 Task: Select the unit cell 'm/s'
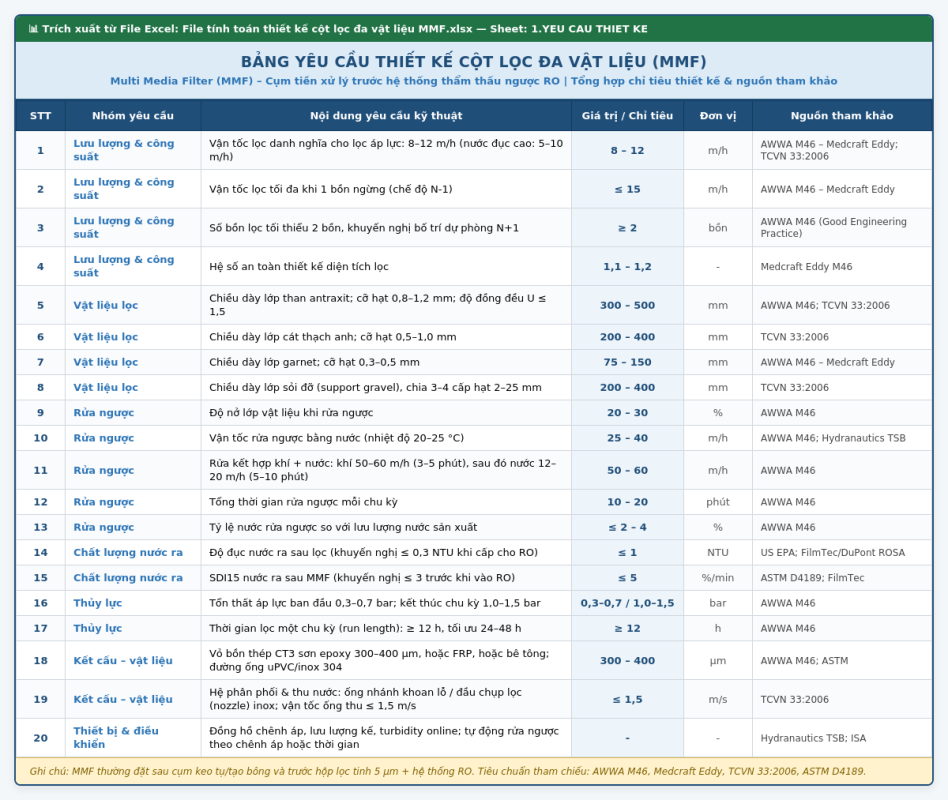point(718,700)
